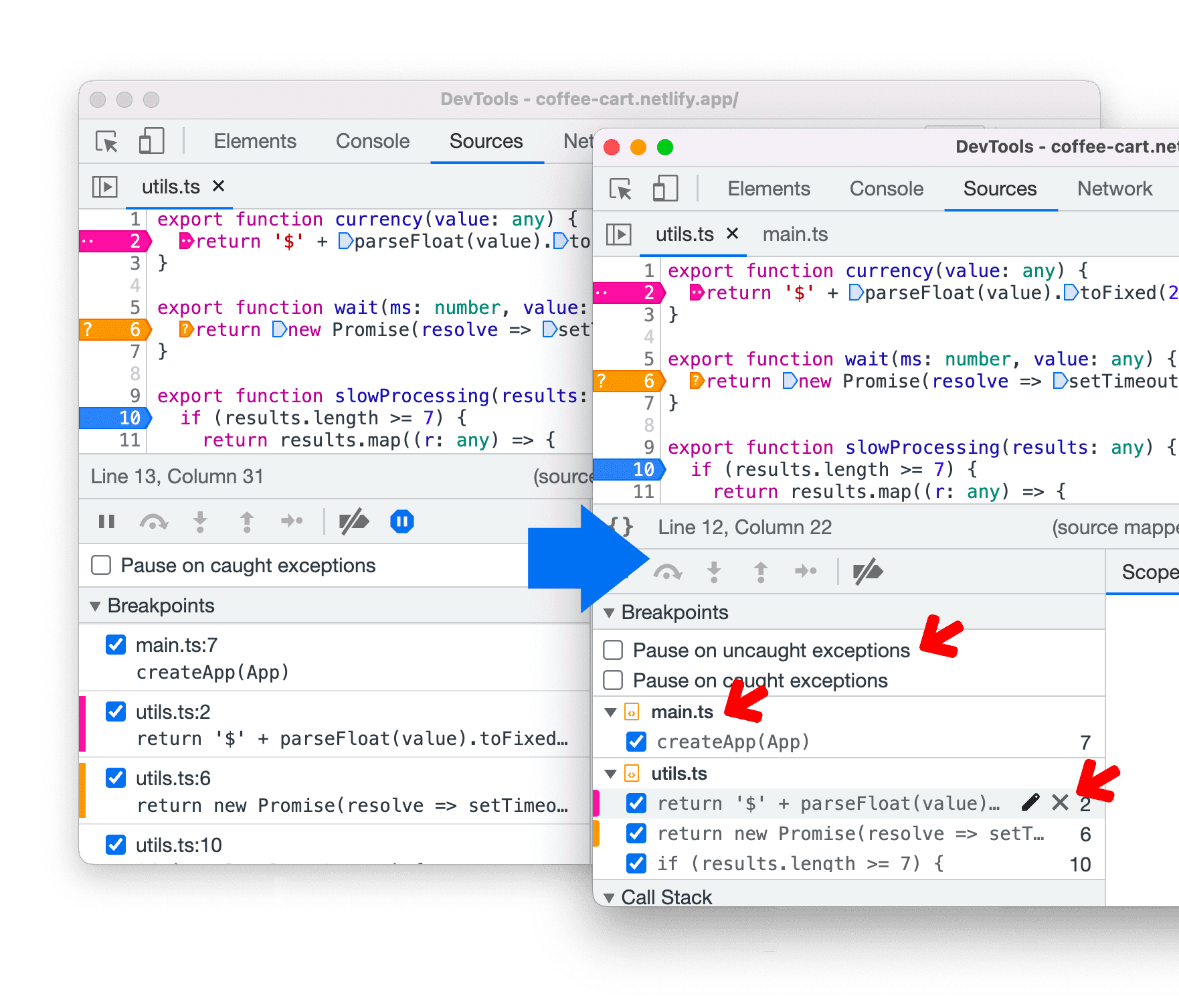
Task: Click the step into next function icon
Action: coord(715,572)
